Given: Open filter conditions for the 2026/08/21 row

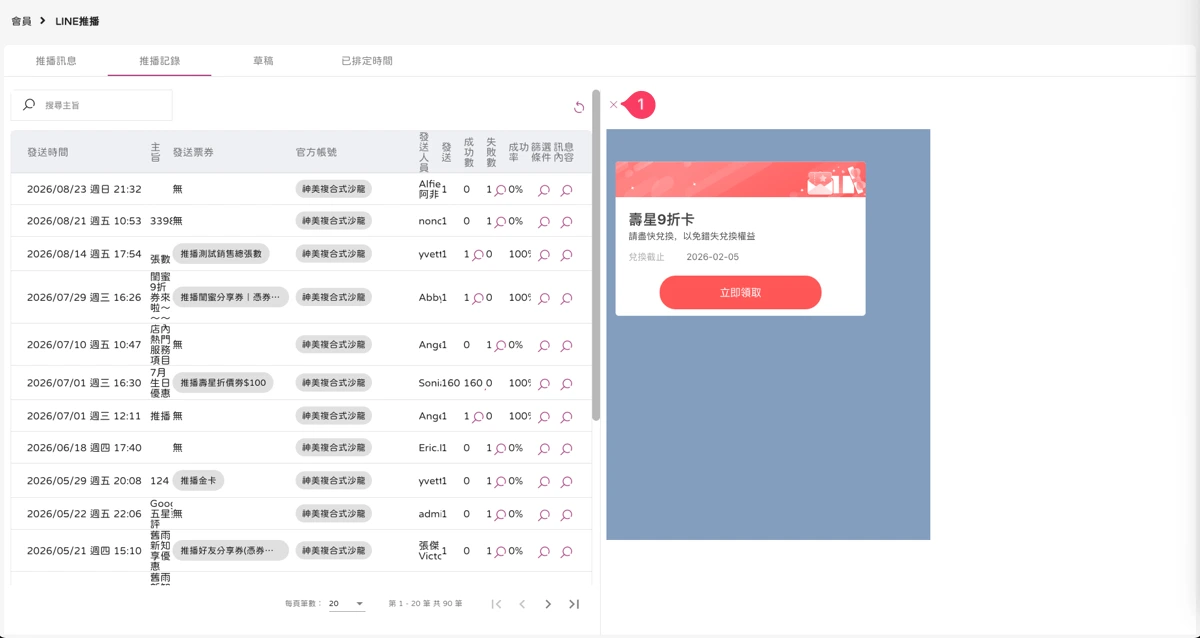Looking at the screenshot, I should (544, 222).
